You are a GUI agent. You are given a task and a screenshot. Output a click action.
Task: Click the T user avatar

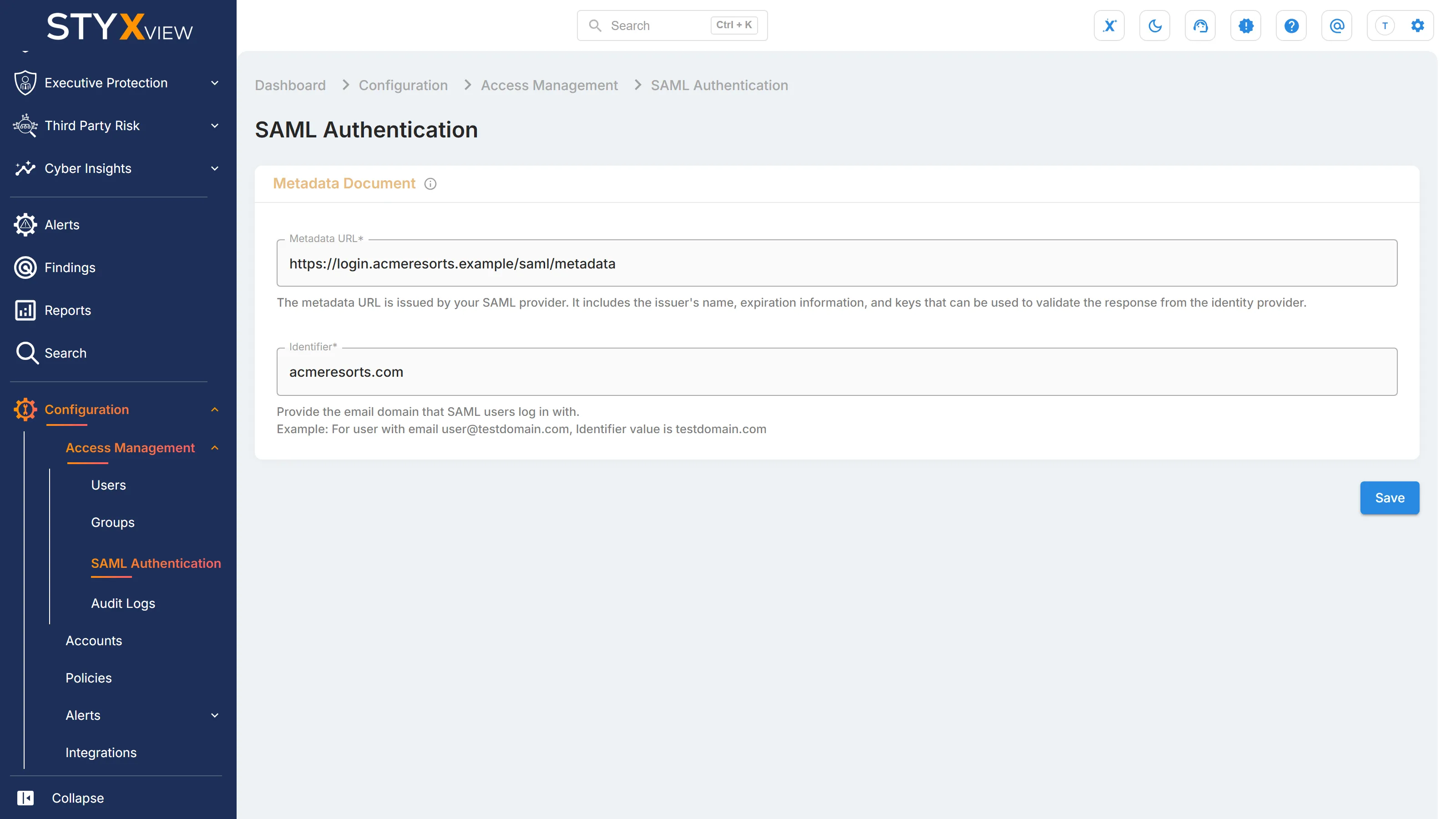point(1385,26)
